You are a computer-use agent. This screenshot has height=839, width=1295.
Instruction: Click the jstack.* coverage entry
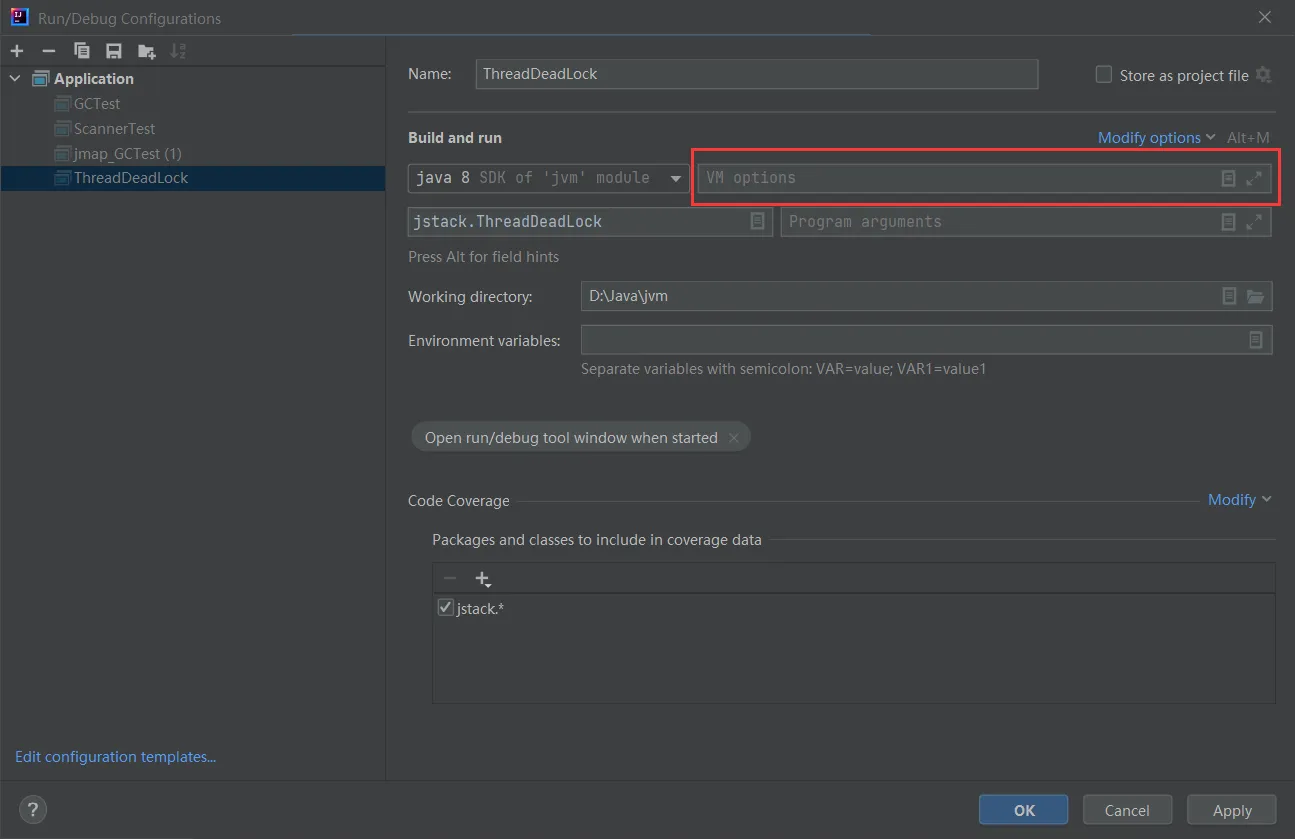[480, 608]
